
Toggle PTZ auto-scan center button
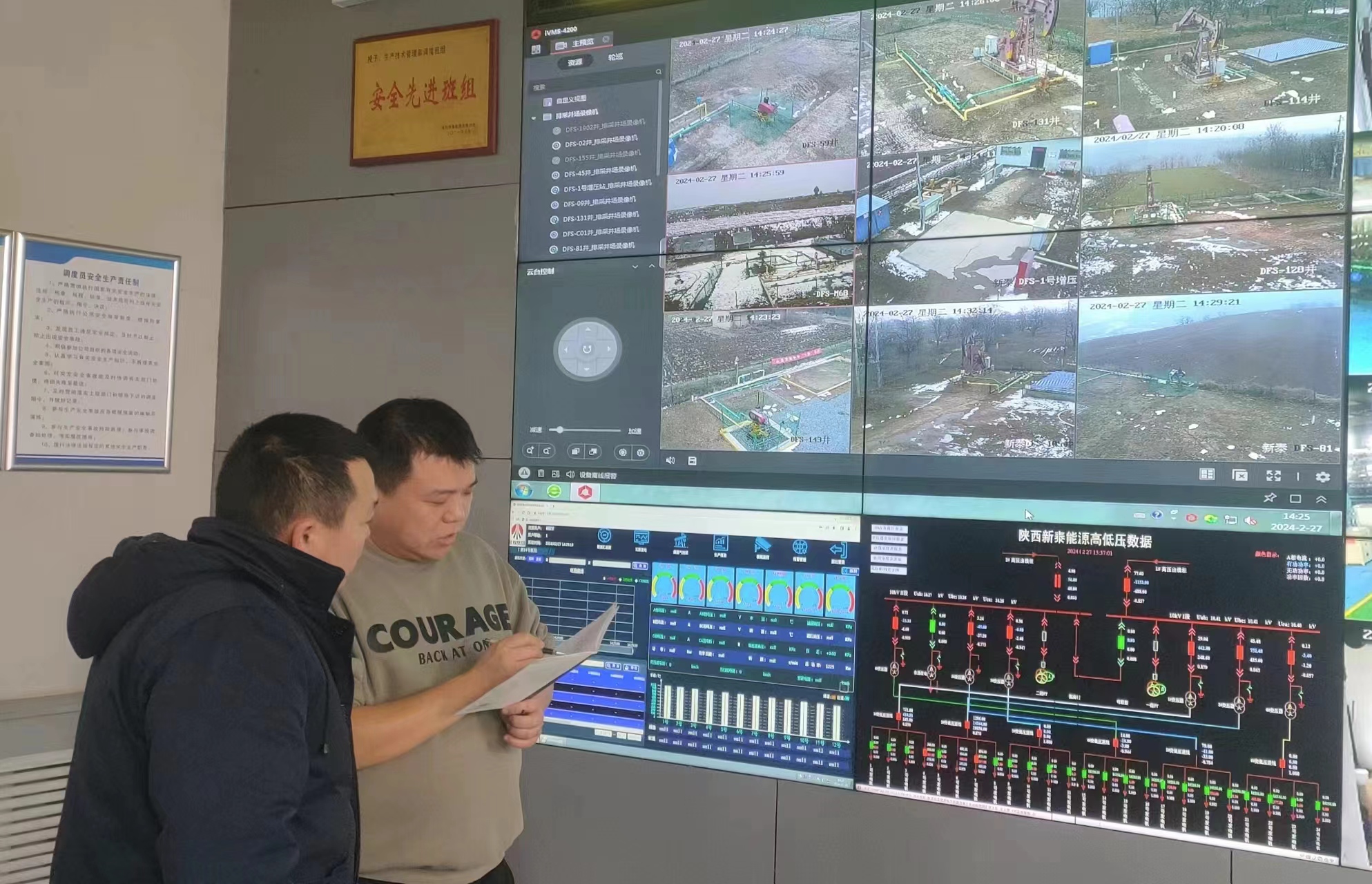[587, 349]
